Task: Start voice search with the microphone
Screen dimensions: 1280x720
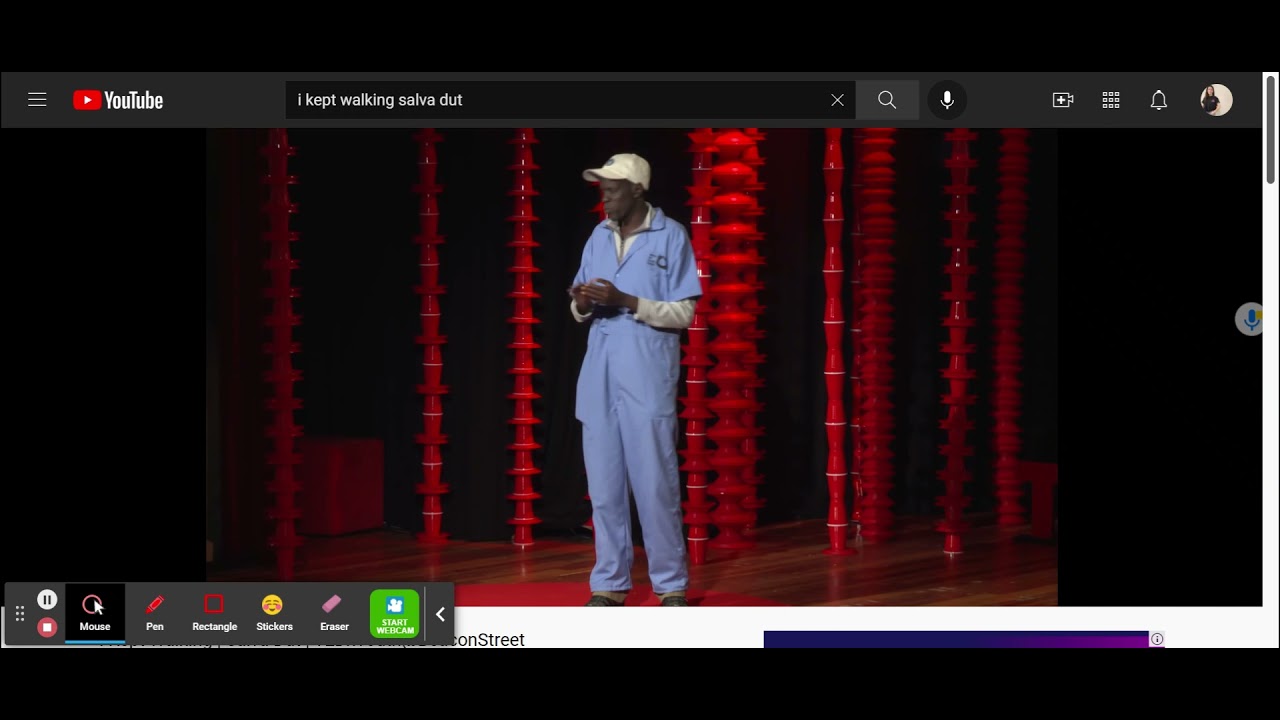Action: (947, 100)
